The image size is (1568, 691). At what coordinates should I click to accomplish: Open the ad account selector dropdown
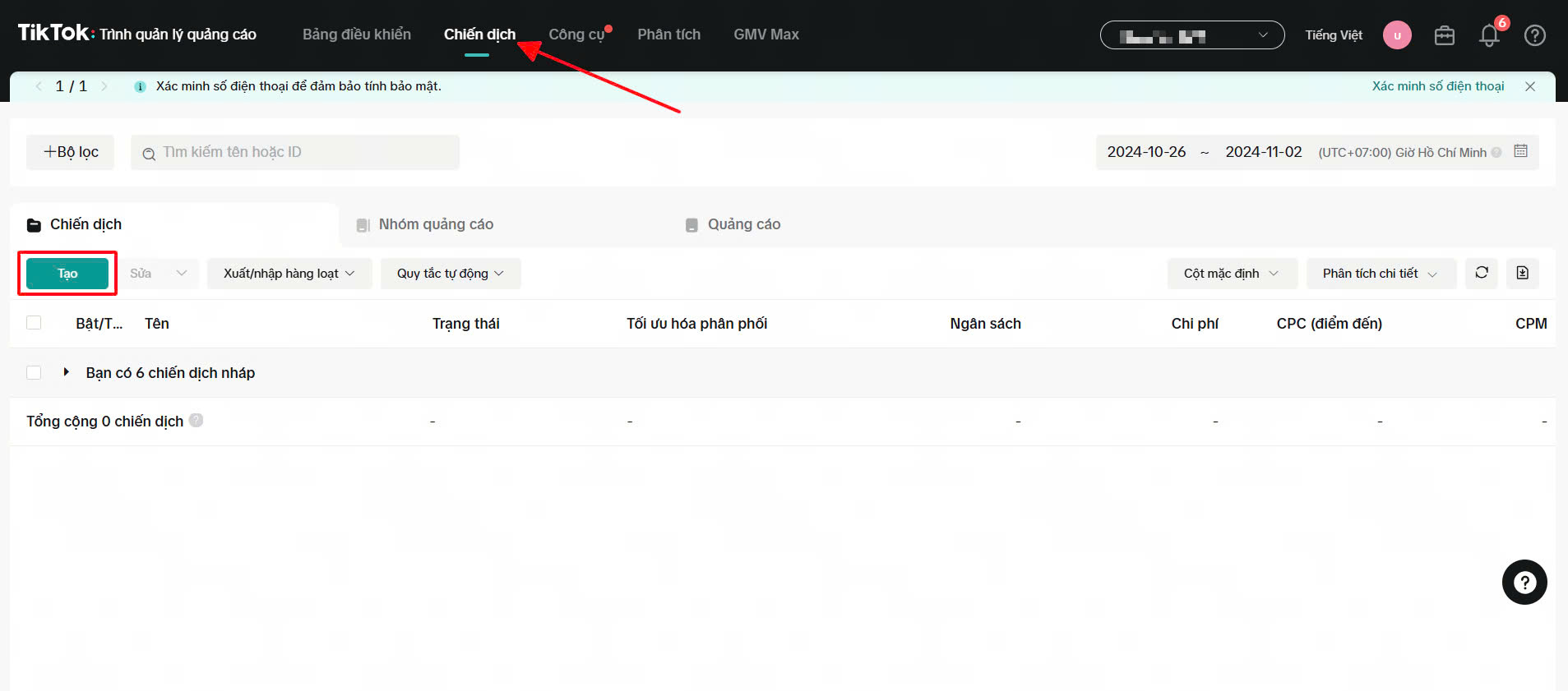[1192, 35]
